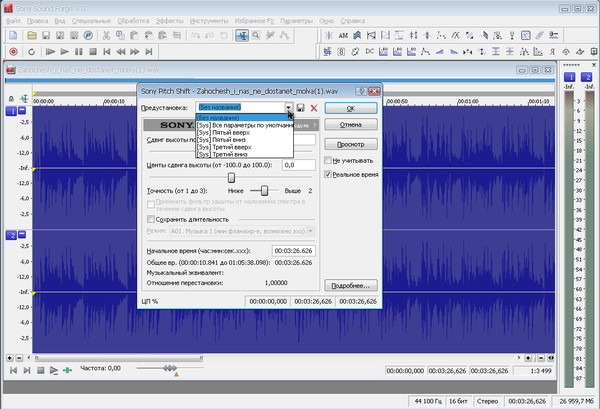Toggle Loop Playback in the transport toolbar

(31, 51)
